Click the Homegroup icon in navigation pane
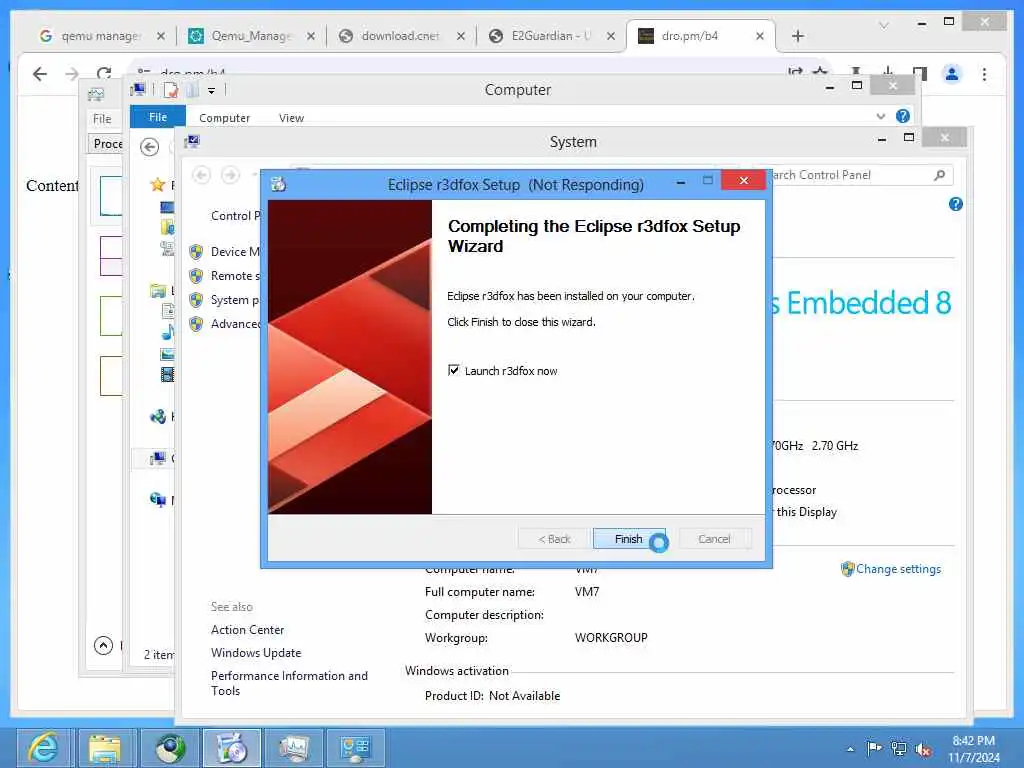Viewport: 1024px width, 768px height. coord(157,416)
